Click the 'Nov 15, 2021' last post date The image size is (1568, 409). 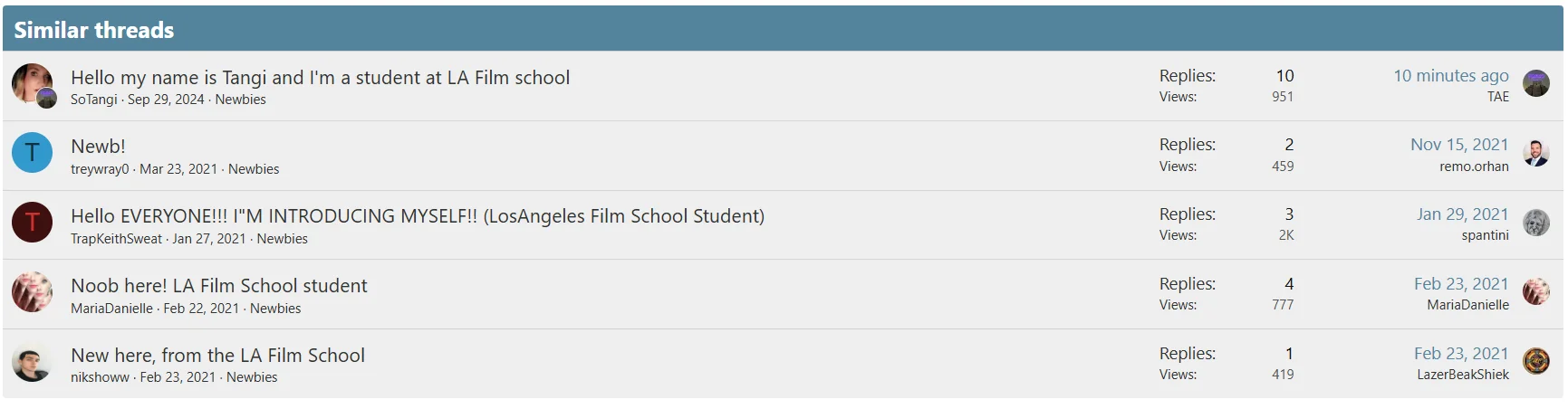1458,145
